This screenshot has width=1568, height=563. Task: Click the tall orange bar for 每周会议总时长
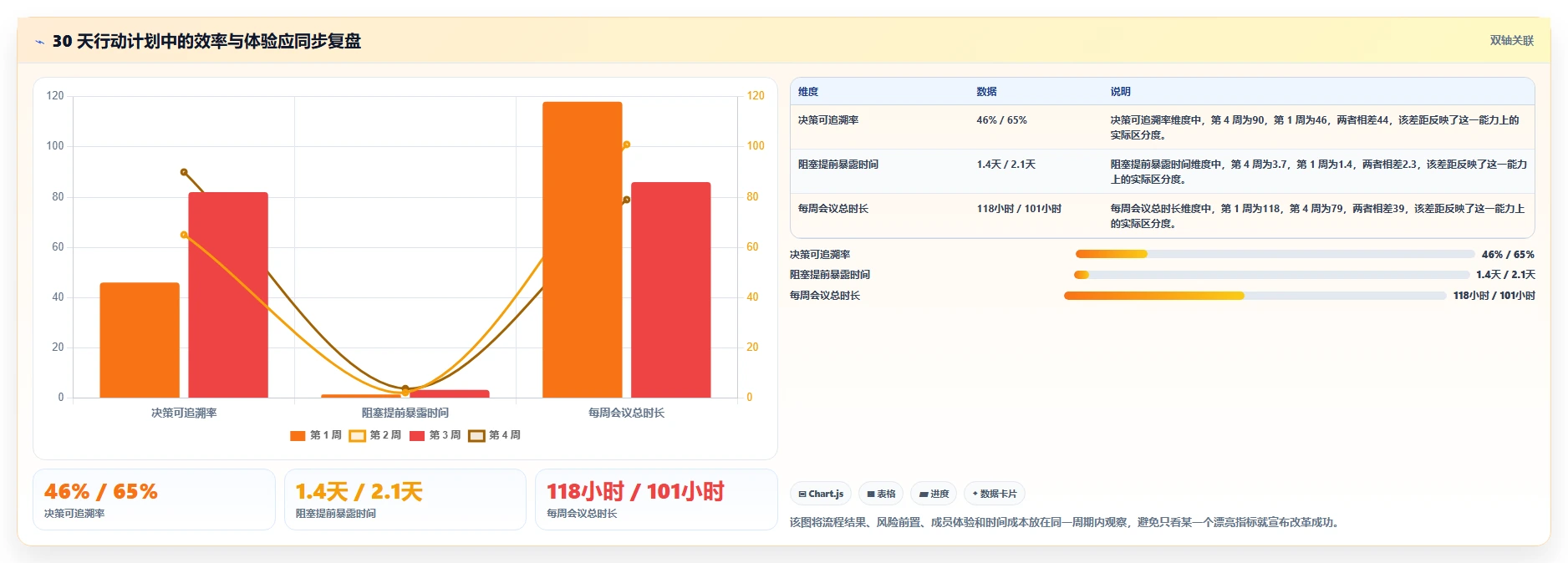(583, 250)
